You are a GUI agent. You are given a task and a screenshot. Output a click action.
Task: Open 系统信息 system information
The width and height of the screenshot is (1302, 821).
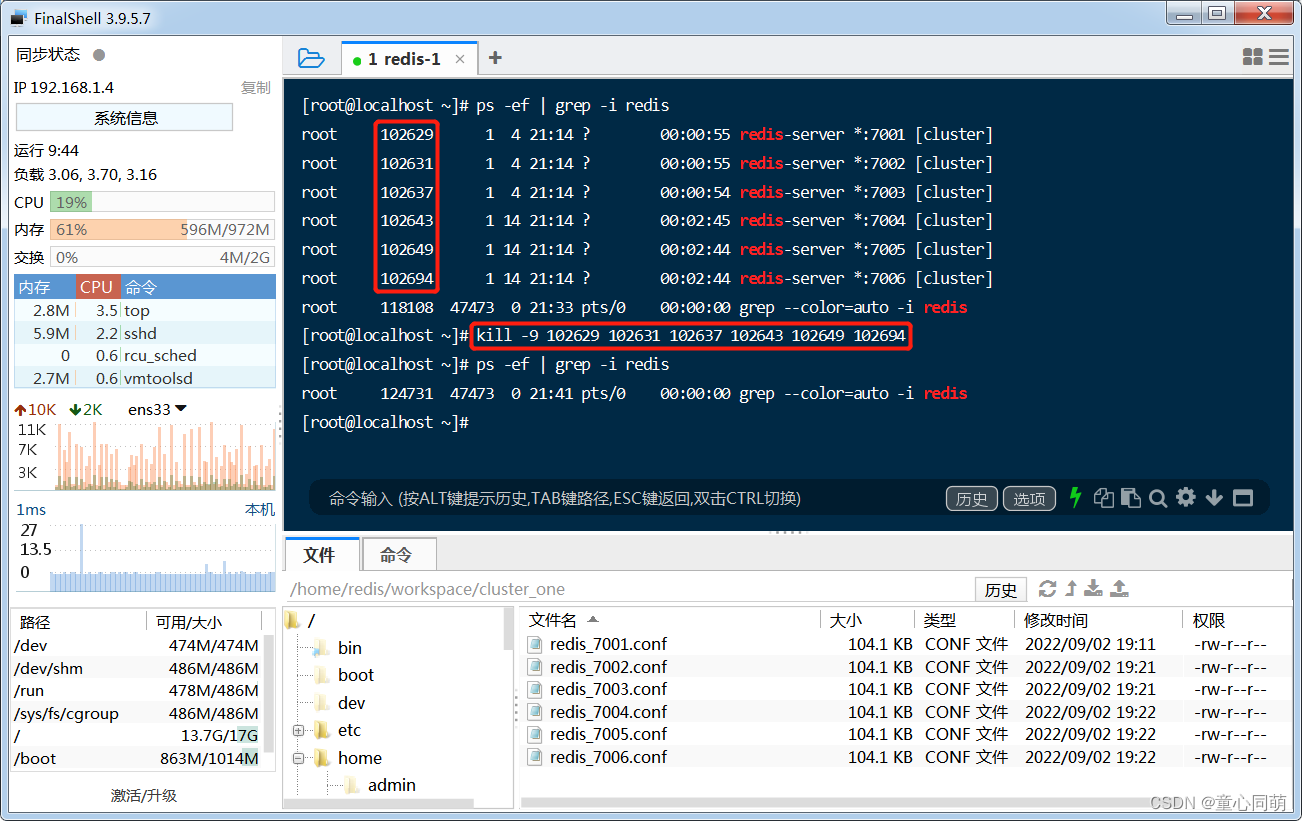pyautogui.click(x=125, y=117)
